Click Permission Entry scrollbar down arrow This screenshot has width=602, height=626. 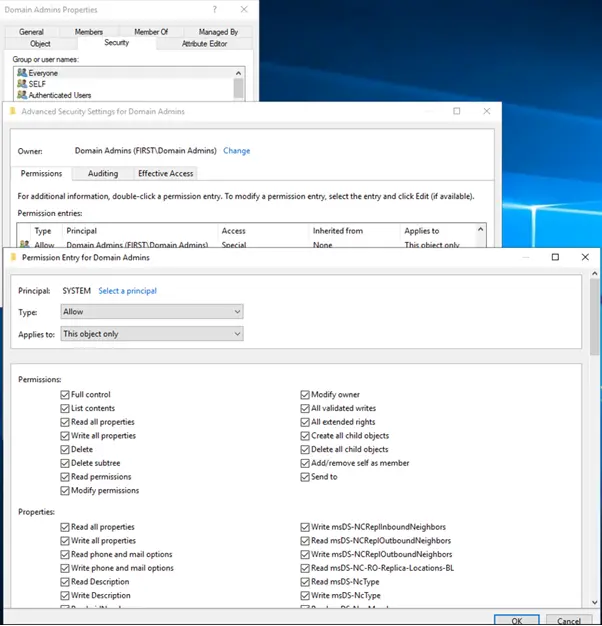(594, 602)
